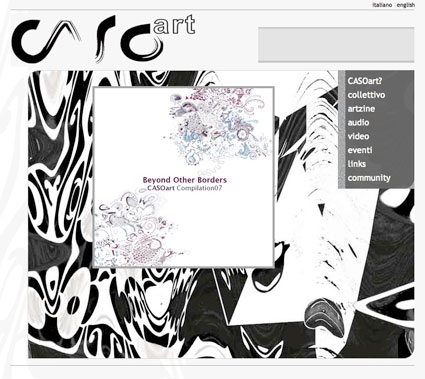Screen dimensions: 425x379
Task: Click the CASOart Compilation07 subtitle
Action: 184,188
